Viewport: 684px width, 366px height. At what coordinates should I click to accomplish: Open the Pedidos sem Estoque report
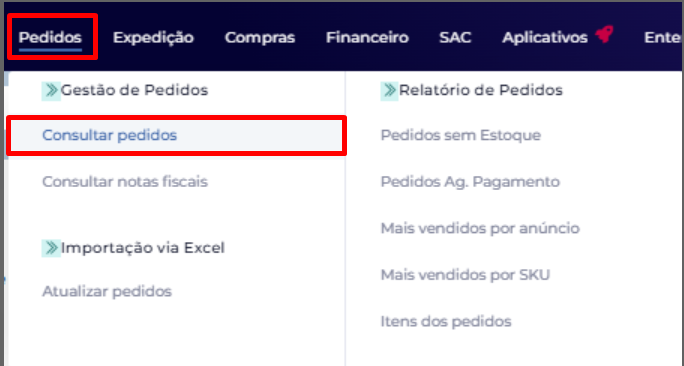tap(461, 135)
